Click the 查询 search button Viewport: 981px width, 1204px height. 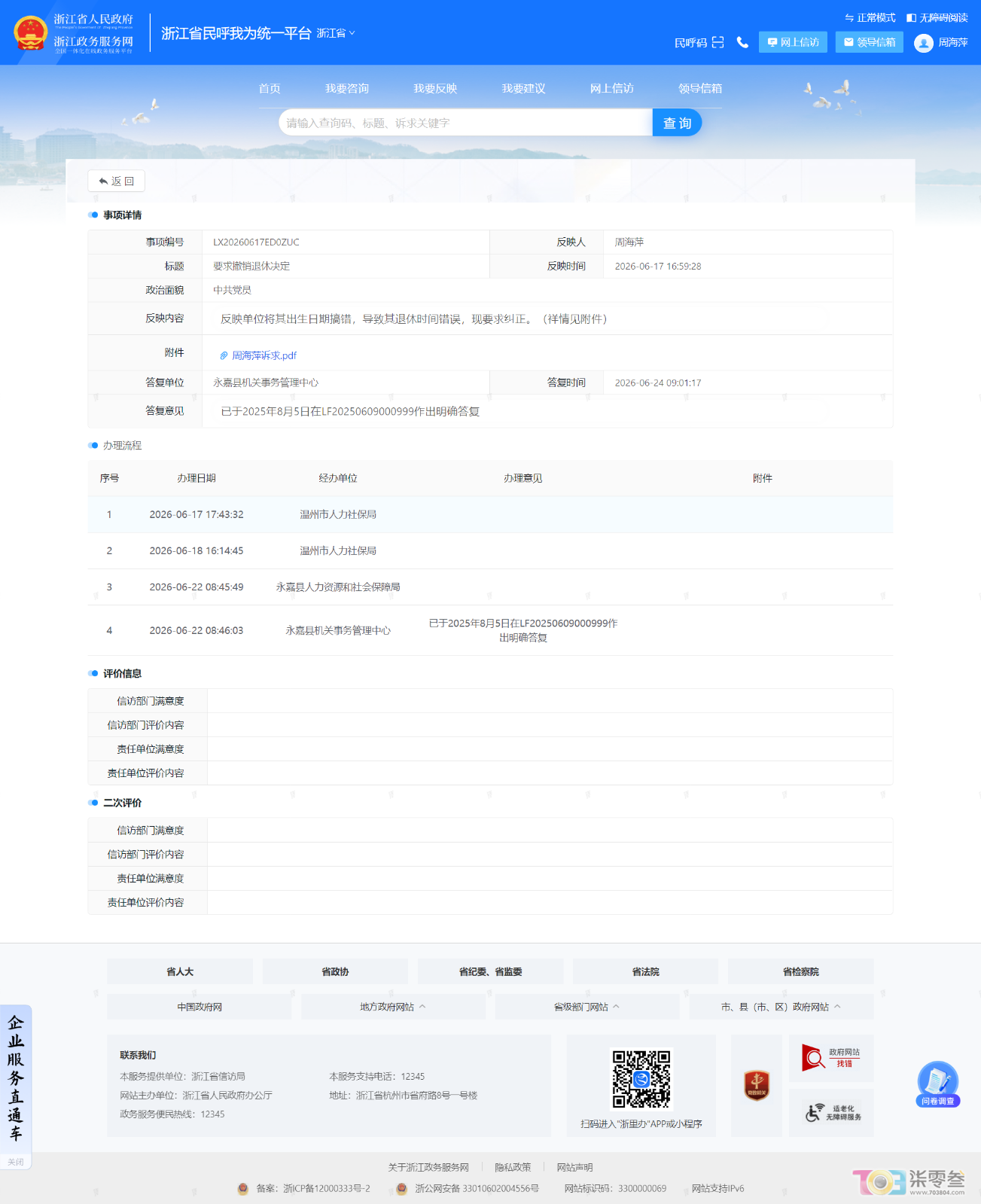click(677, 123)
